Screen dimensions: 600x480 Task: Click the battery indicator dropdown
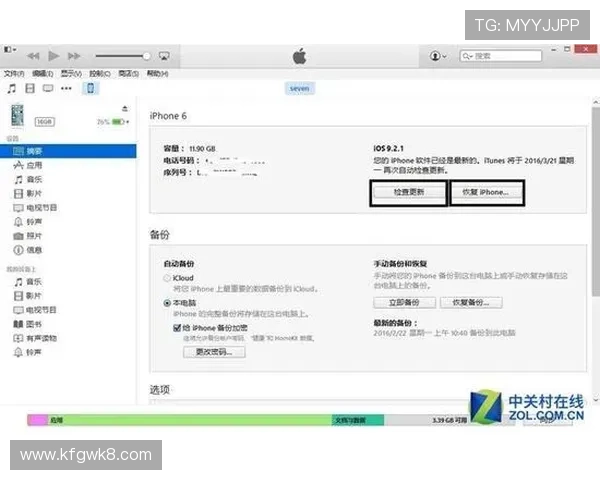120,122
